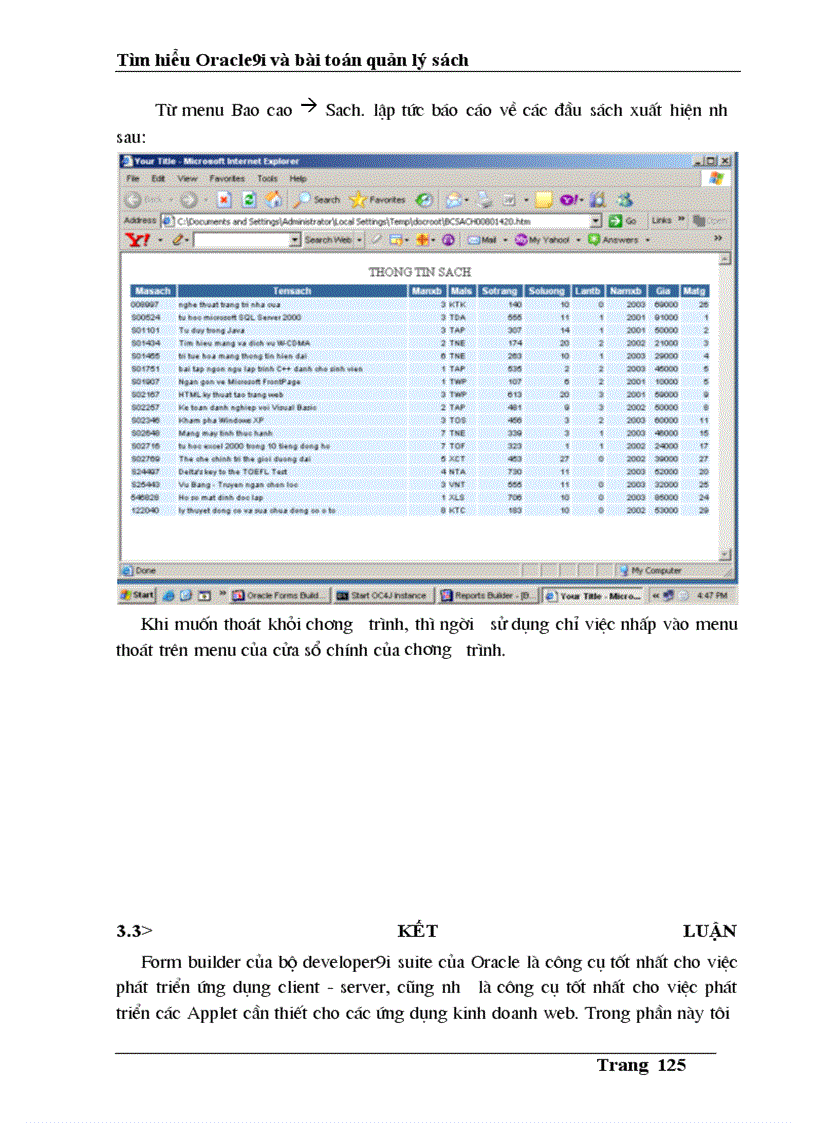Image resolution: width=816 pixels, height=1123 pixels.
Task: Click the Stop loading icon
Action: click(x=224, y=200)
